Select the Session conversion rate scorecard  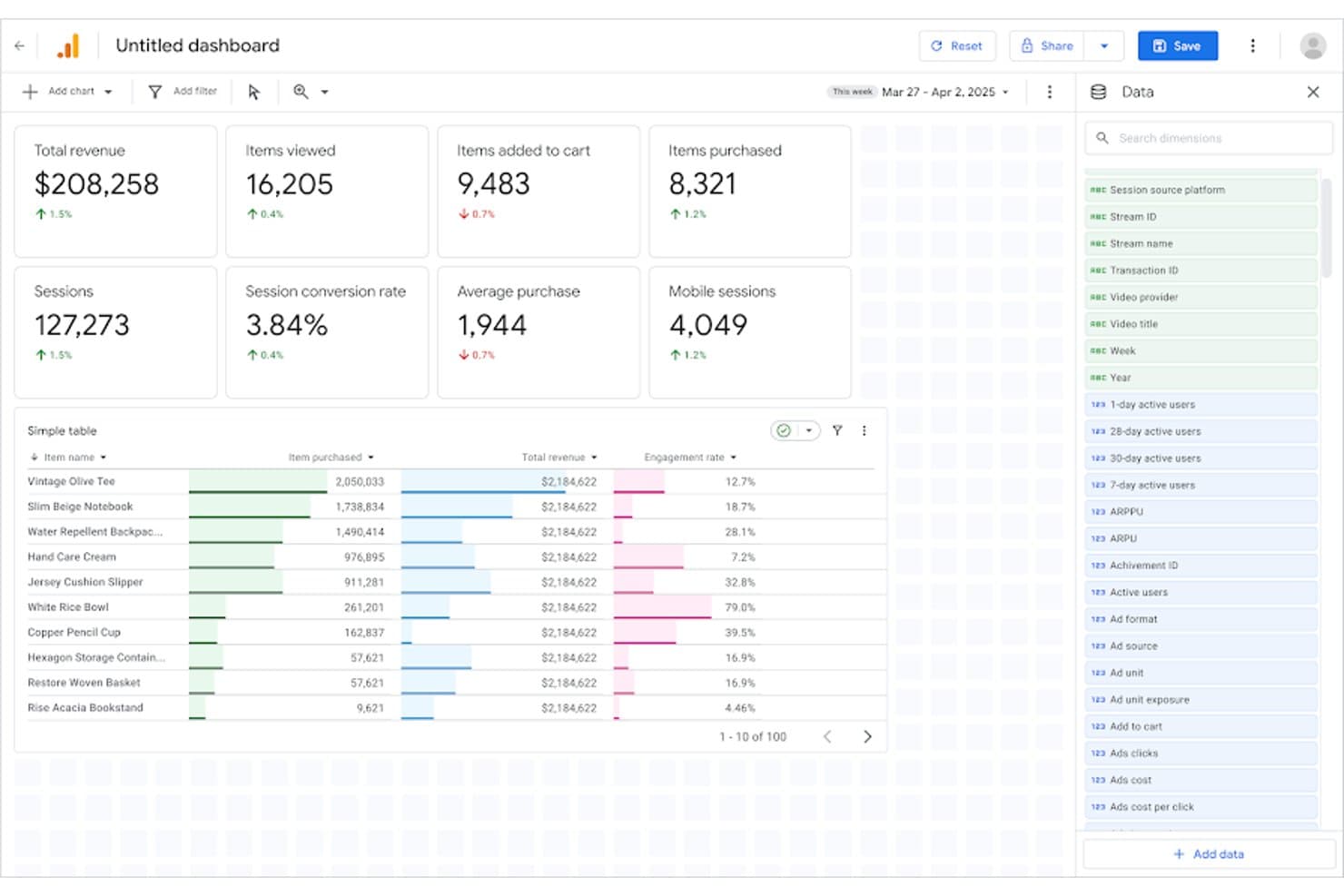point(327,332)
